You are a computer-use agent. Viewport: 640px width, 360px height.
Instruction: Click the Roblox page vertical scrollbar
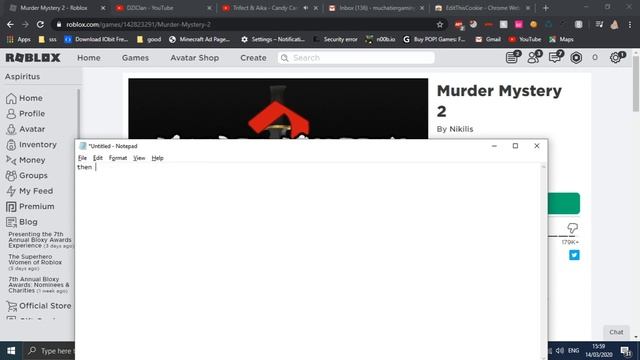636,84
